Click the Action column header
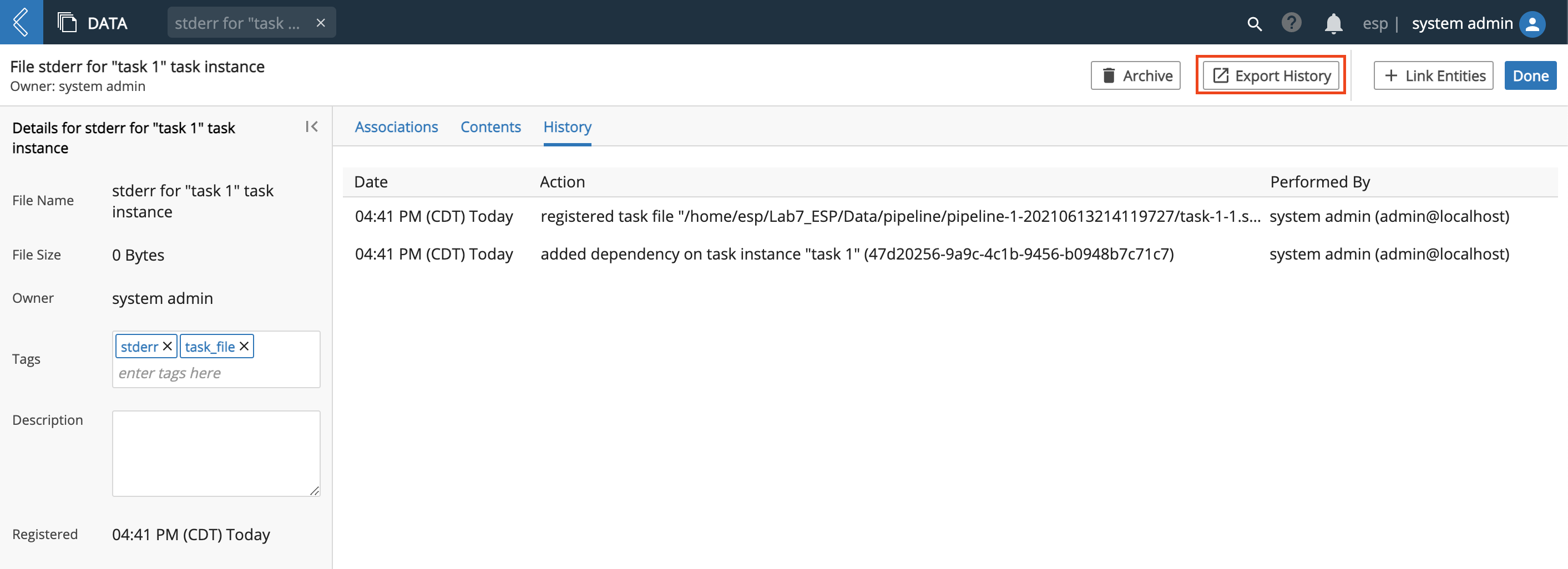The image size is (1568, 569). coord(563,182)
